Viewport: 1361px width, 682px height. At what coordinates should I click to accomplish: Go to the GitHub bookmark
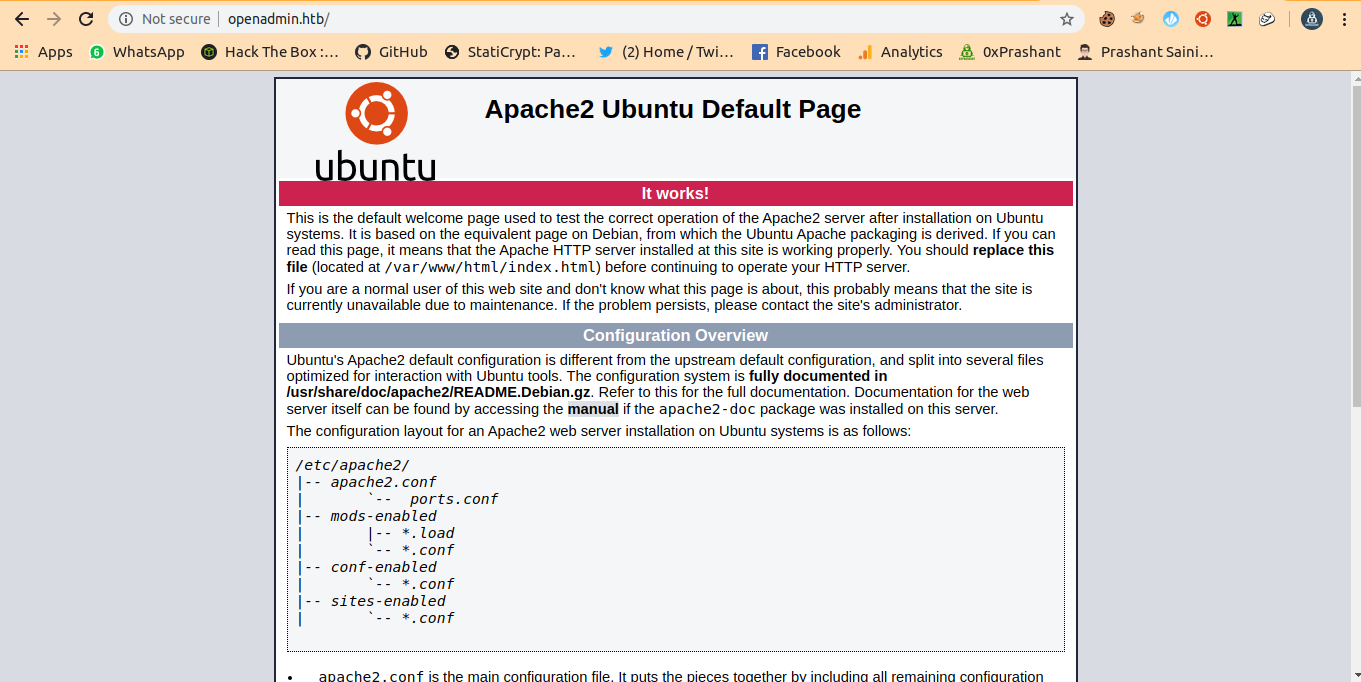(x=391, y=52)
